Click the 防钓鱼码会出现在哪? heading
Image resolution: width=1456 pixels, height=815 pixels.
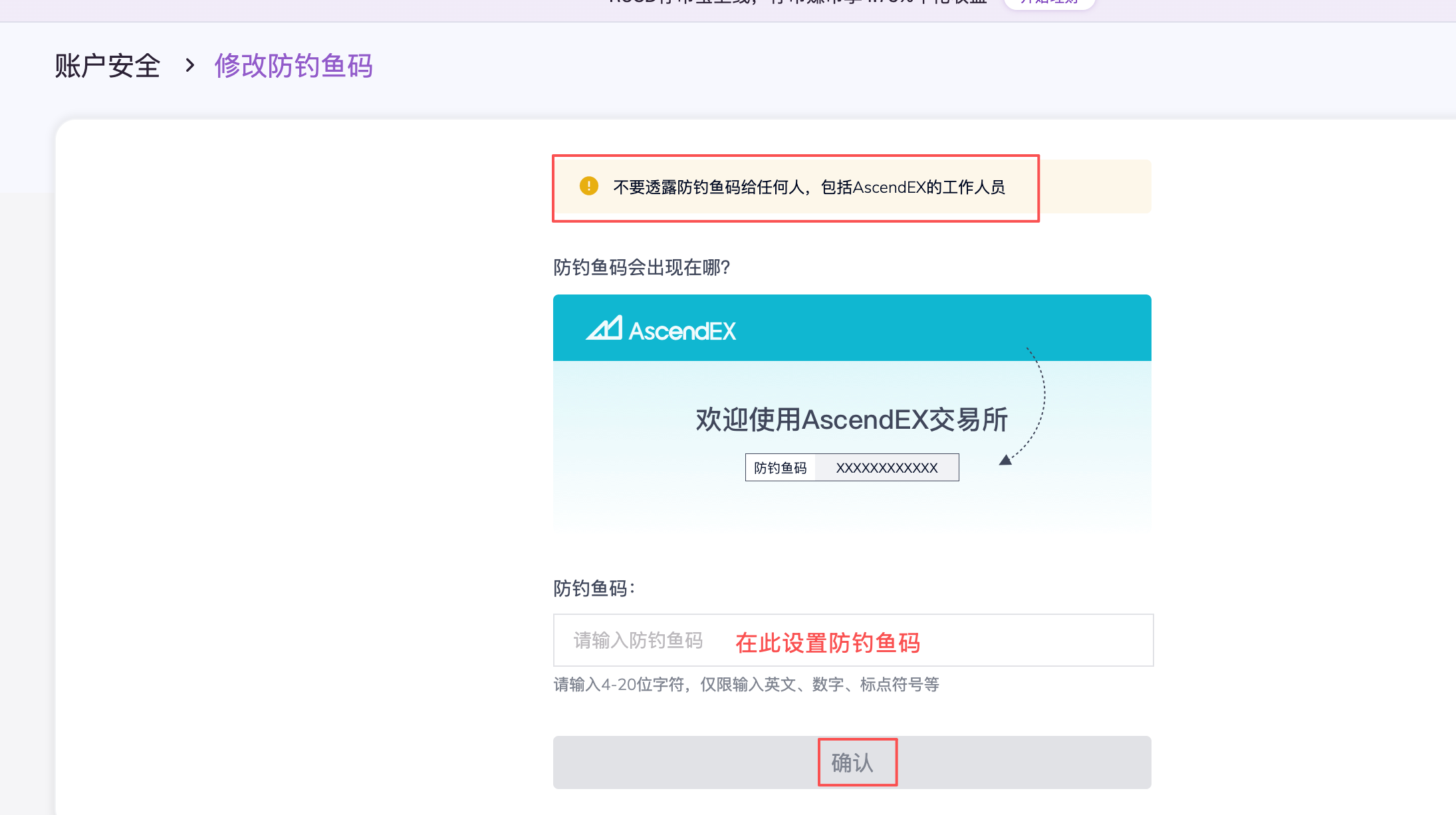click(x=642, y=267)
